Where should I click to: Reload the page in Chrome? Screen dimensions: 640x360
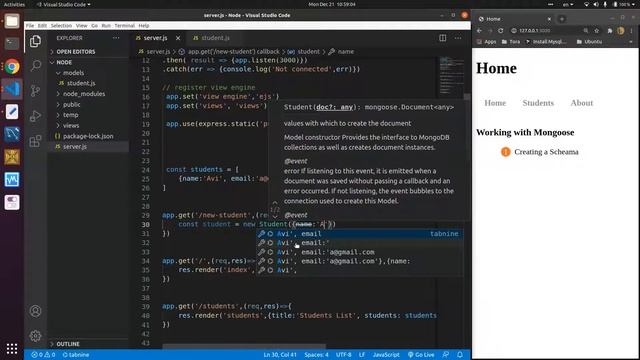(500, 31)
